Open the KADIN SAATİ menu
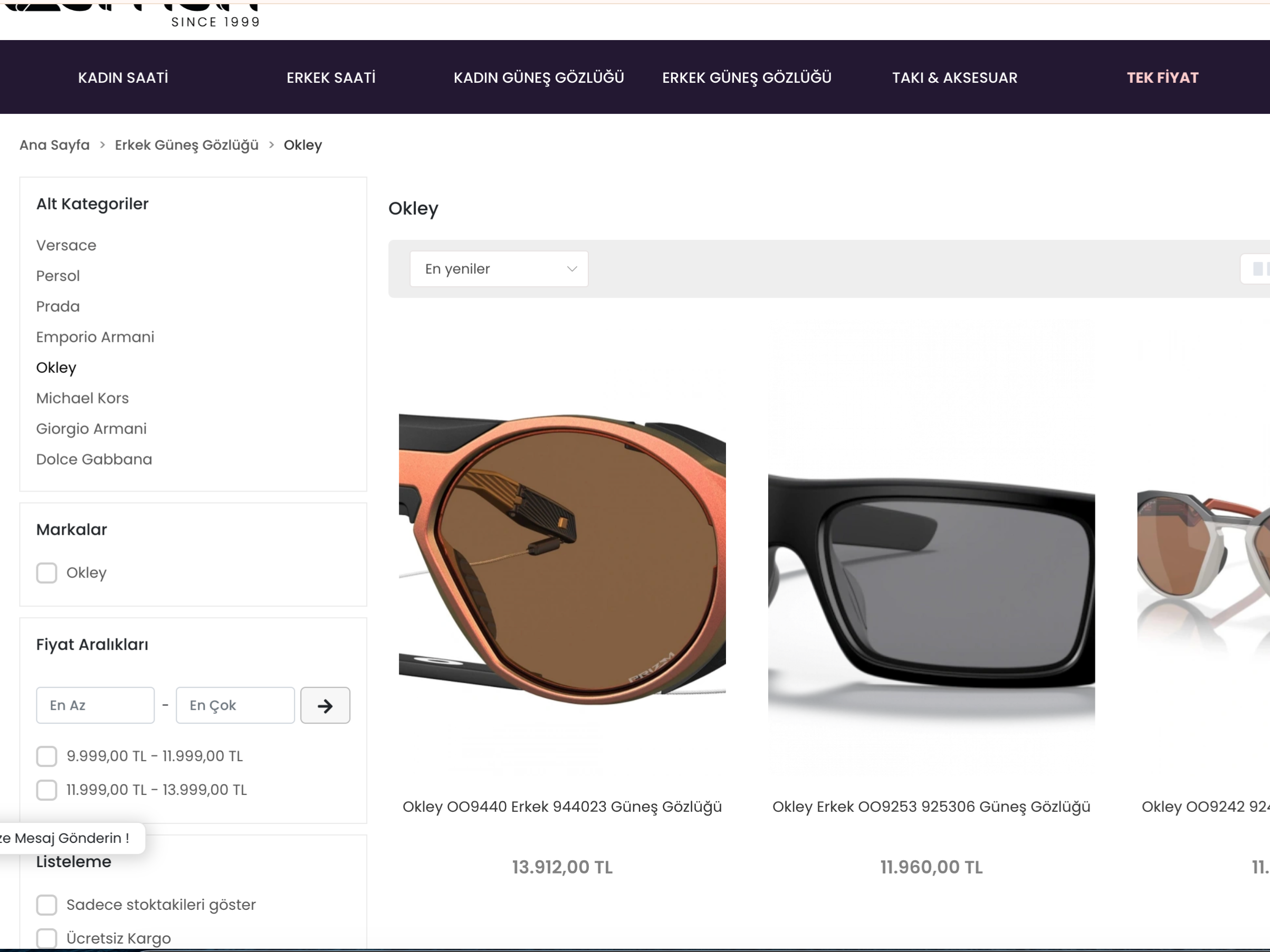The image size is (1270, 952). coord(123,78)
